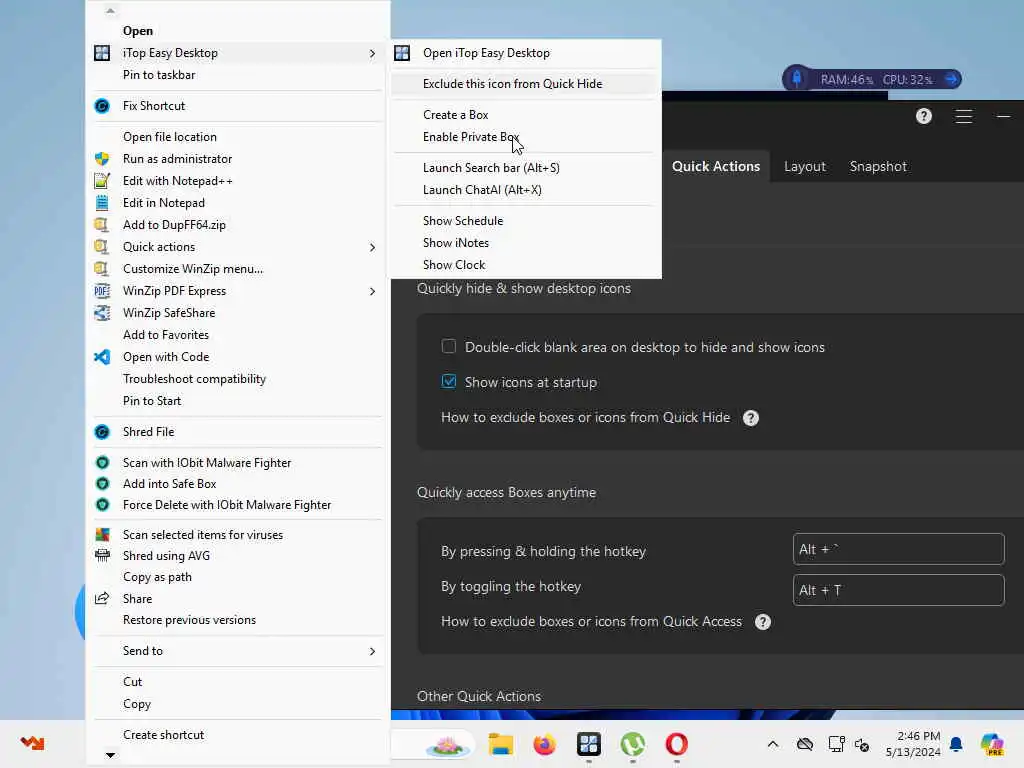Expand the iTop Easy Desktop submenu arrow

coord(372,53)
